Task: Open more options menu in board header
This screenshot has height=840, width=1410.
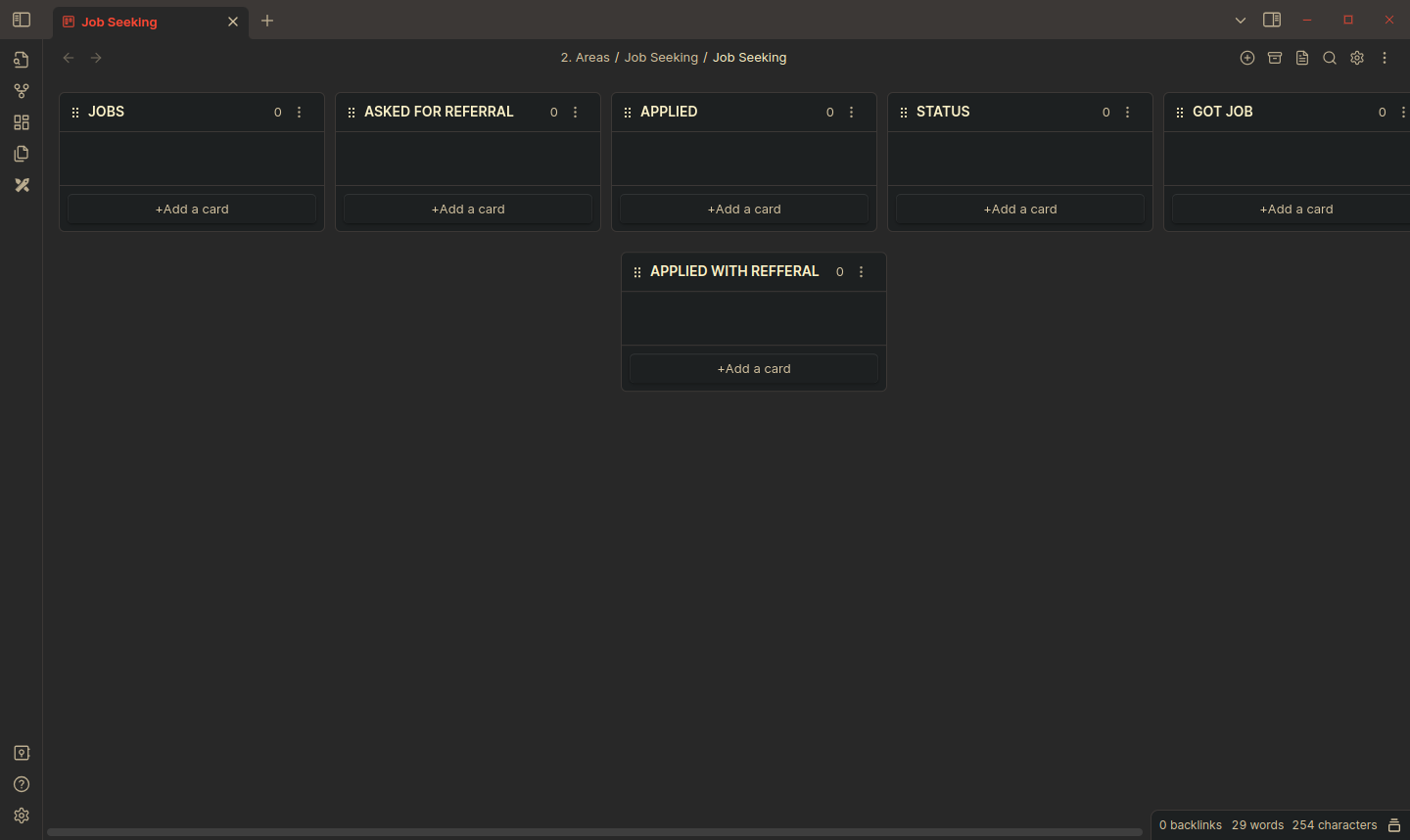Action: point(1385,58)
